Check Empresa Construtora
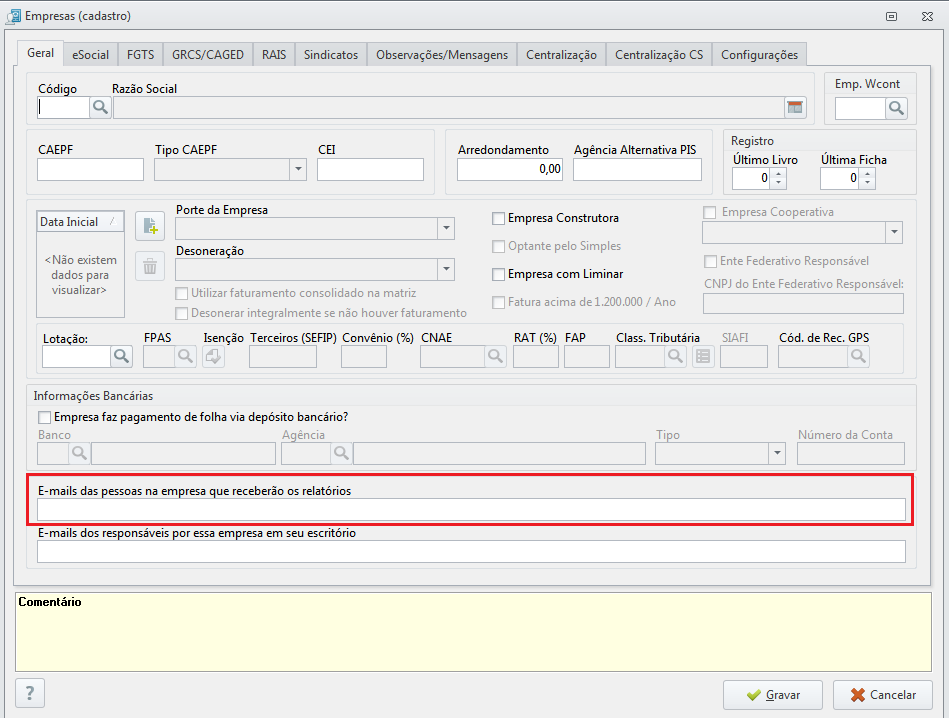 click(x=498, y=219)
